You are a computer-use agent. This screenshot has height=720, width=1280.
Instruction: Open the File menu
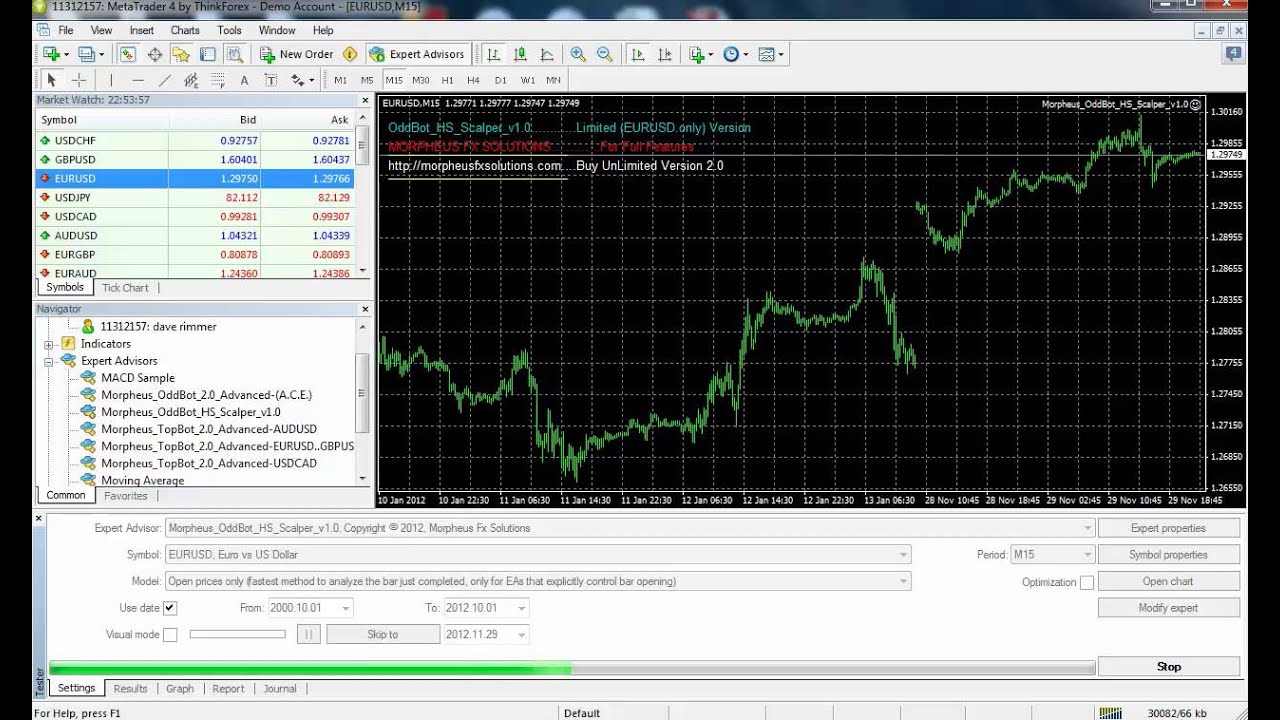(66, 30)
